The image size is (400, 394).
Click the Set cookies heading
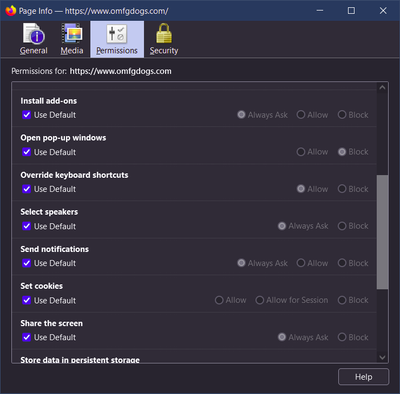coord(42,286)
